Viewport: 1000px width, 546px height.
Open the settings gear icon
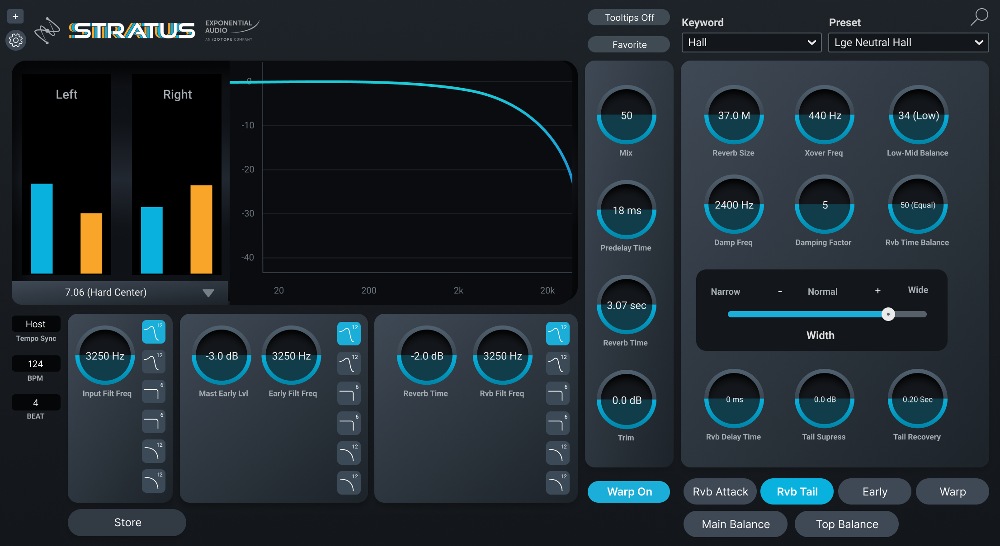tap(16, 41)
